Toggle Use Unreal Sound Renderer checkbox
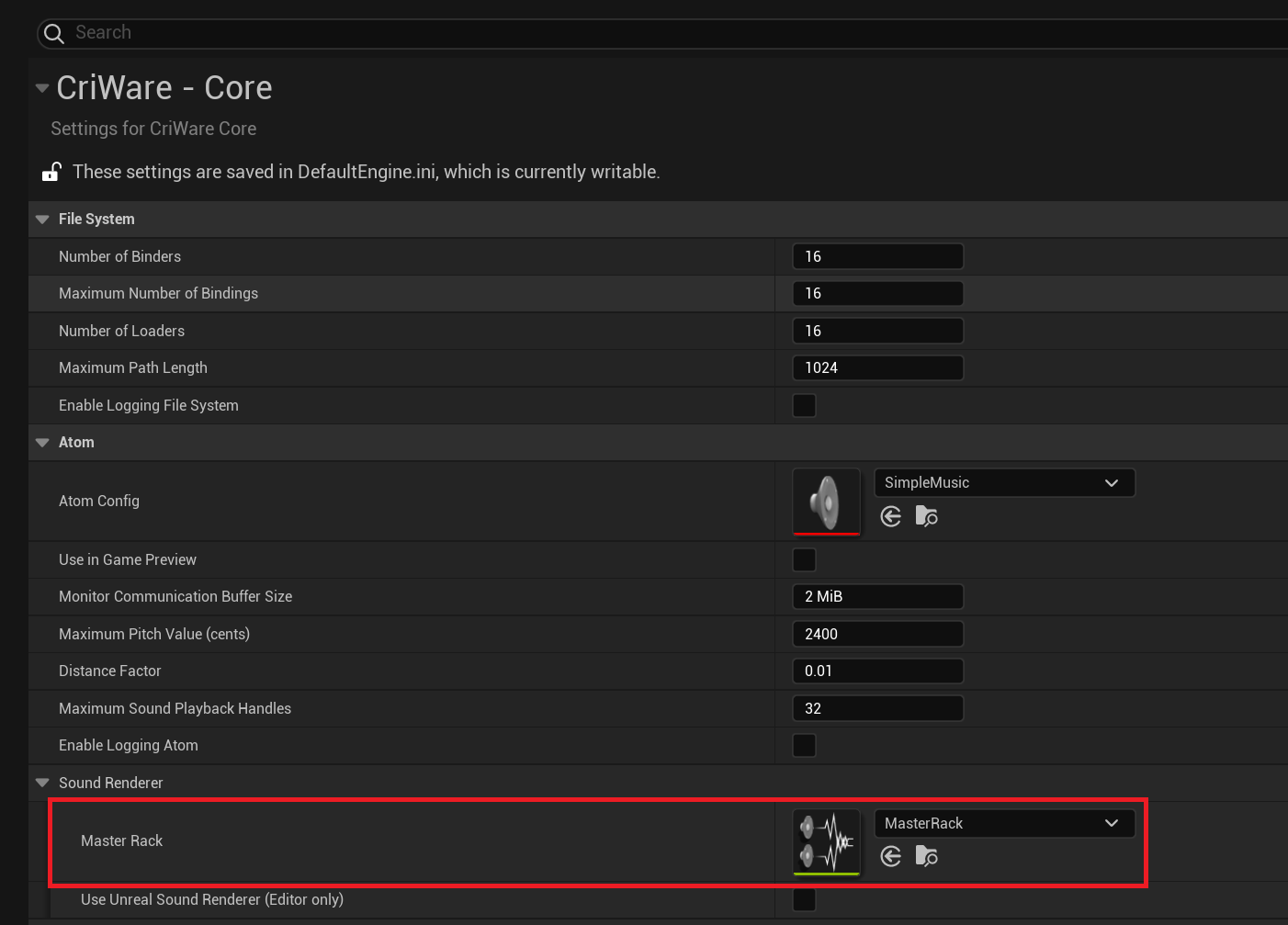The width and height of the screenshot is (1288, 925). coord(804,899)
